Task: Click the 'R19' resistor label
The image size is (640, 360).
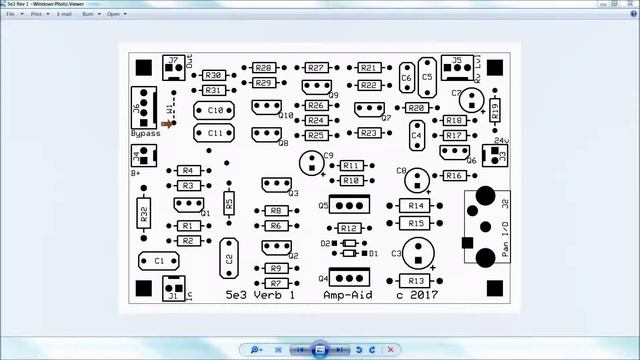Action: (495, 110)
